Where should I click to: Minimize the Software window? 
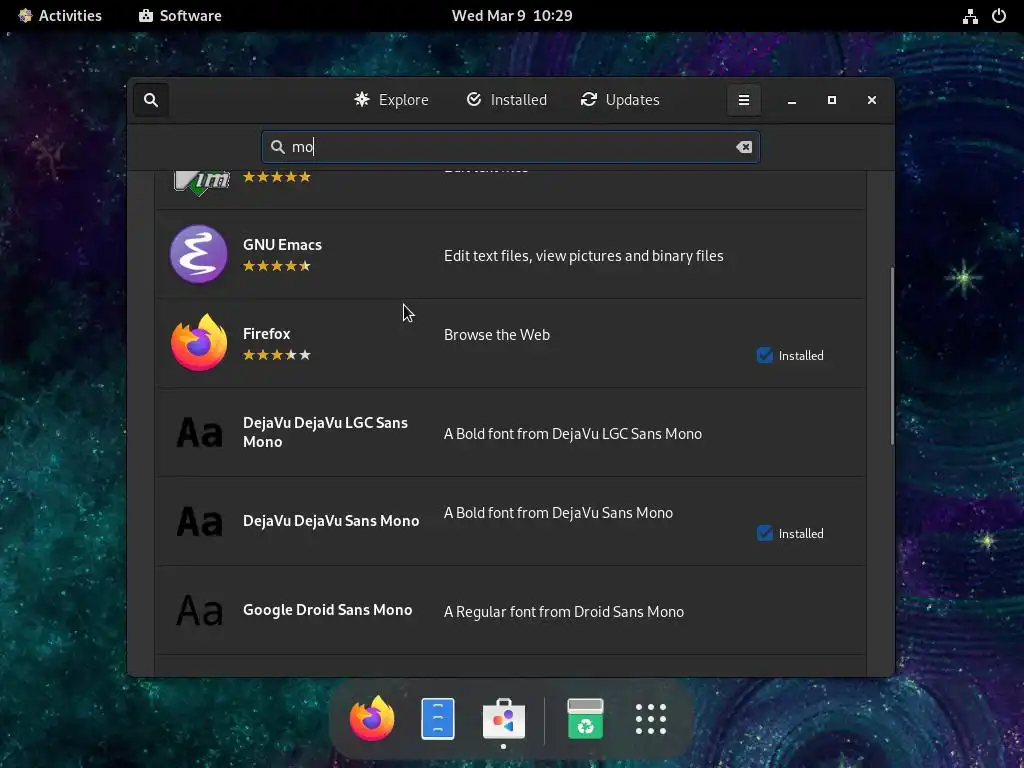[792, 100]
